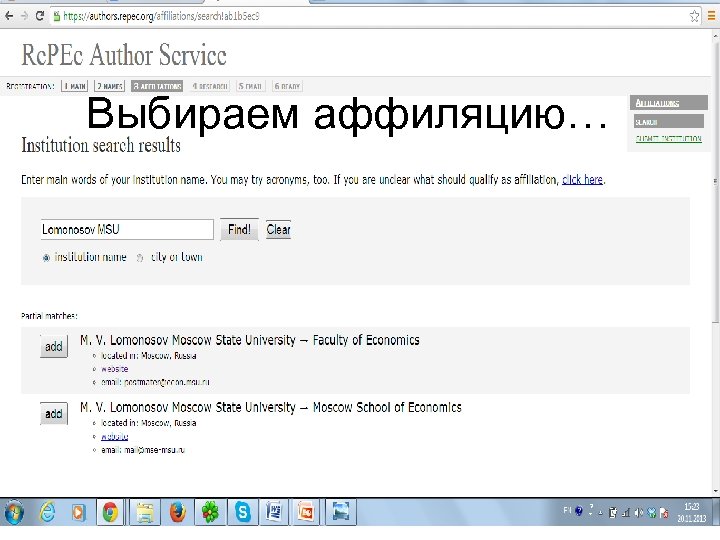Screen dimensions: 720x540
Task: Open the help question mark tray icon
Action: pos(579,511)
